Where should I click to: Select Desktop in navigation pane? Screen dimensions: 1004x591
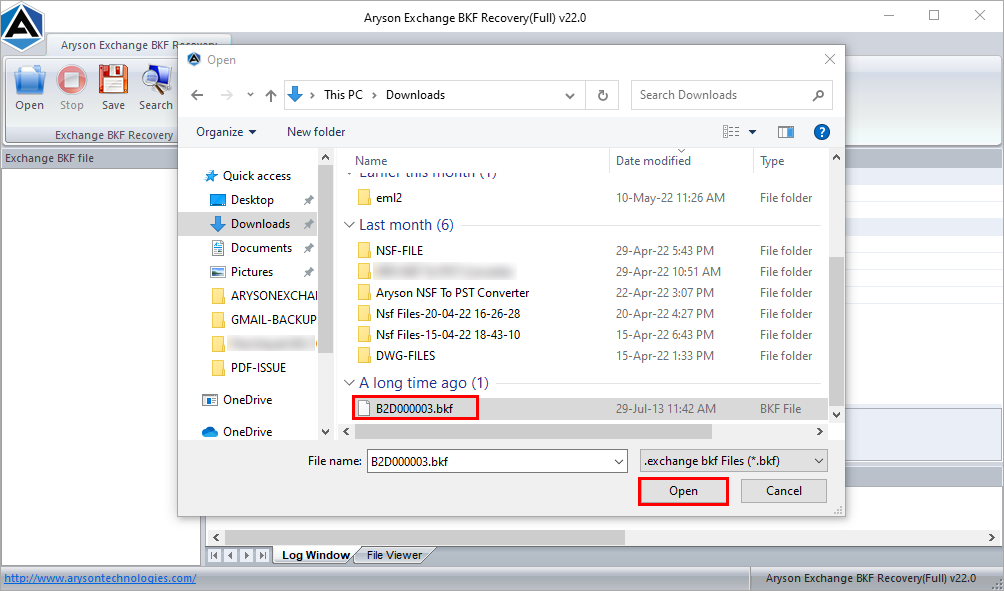click(252, 200)
